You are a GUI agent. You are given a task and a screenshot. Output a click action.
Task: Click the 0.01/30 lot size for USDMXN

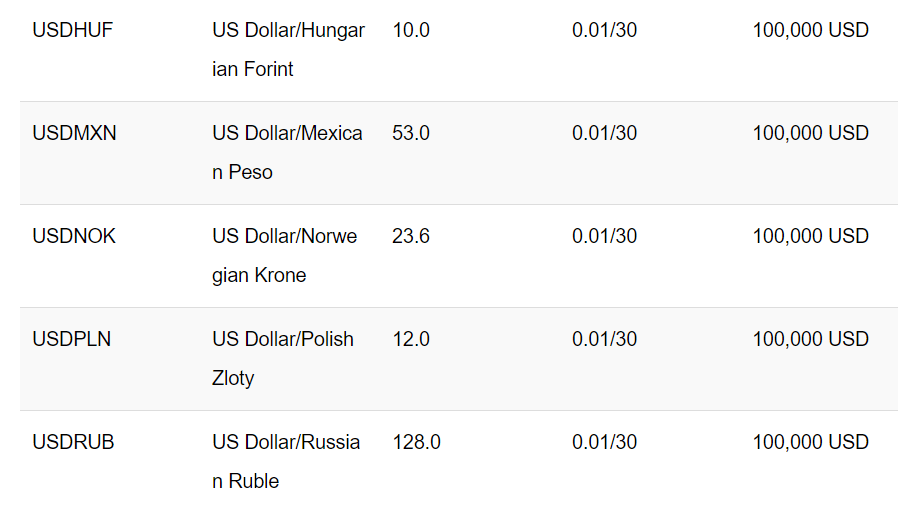(x=604, y=133)
